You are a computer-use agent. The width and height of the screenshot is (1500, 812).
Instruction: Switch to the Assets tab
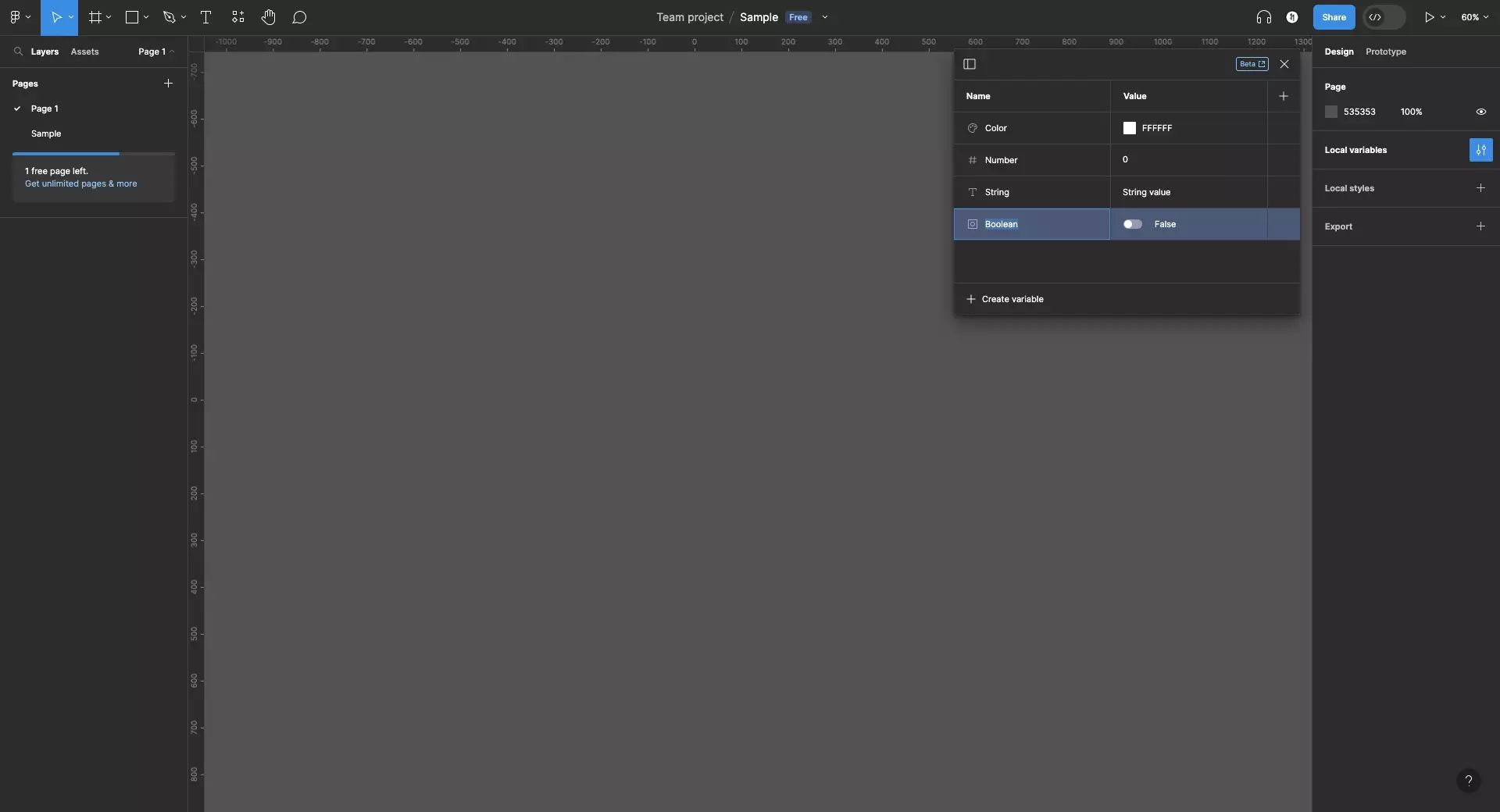point(85,52)
